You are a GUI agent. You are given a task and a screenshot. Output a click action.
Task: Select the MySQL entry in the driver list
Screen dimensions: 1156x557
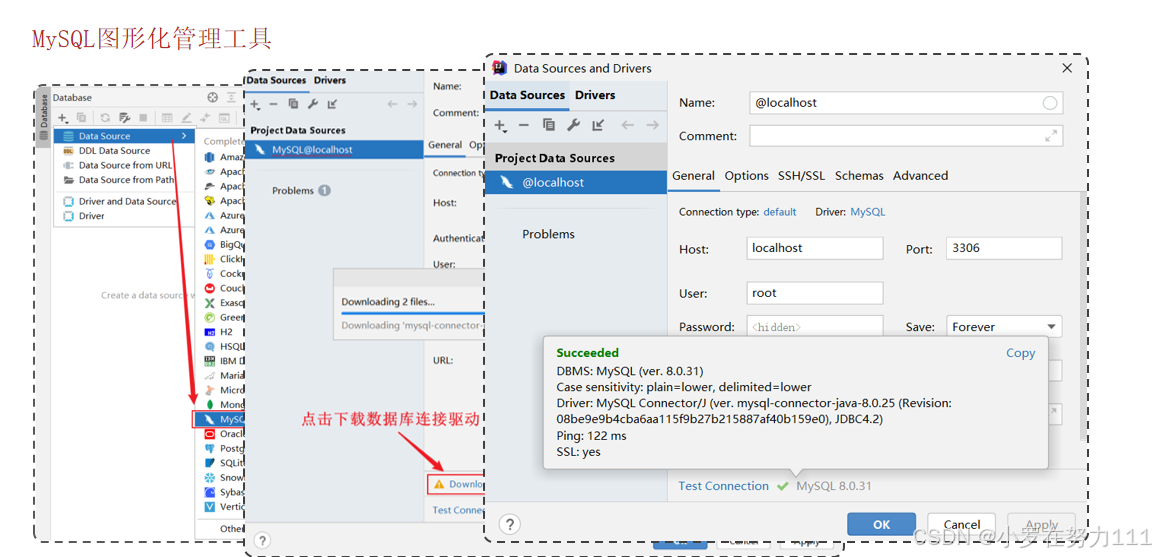[220, 419]
